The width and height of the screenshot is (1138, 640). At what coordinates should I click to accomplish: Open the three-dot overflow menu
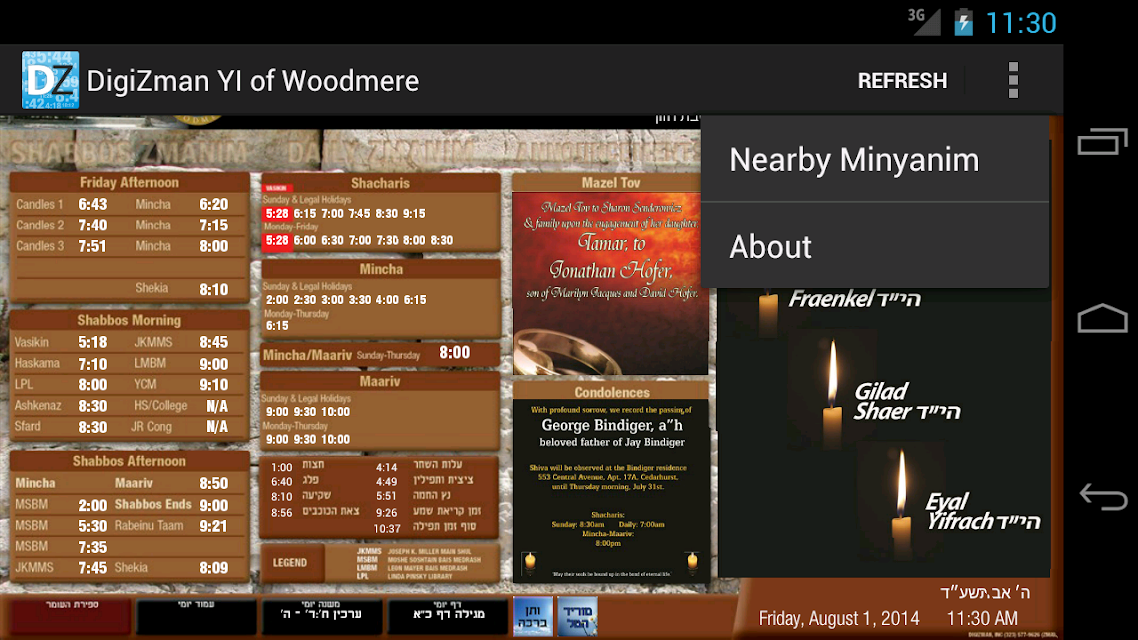[x=1013, y=80]
